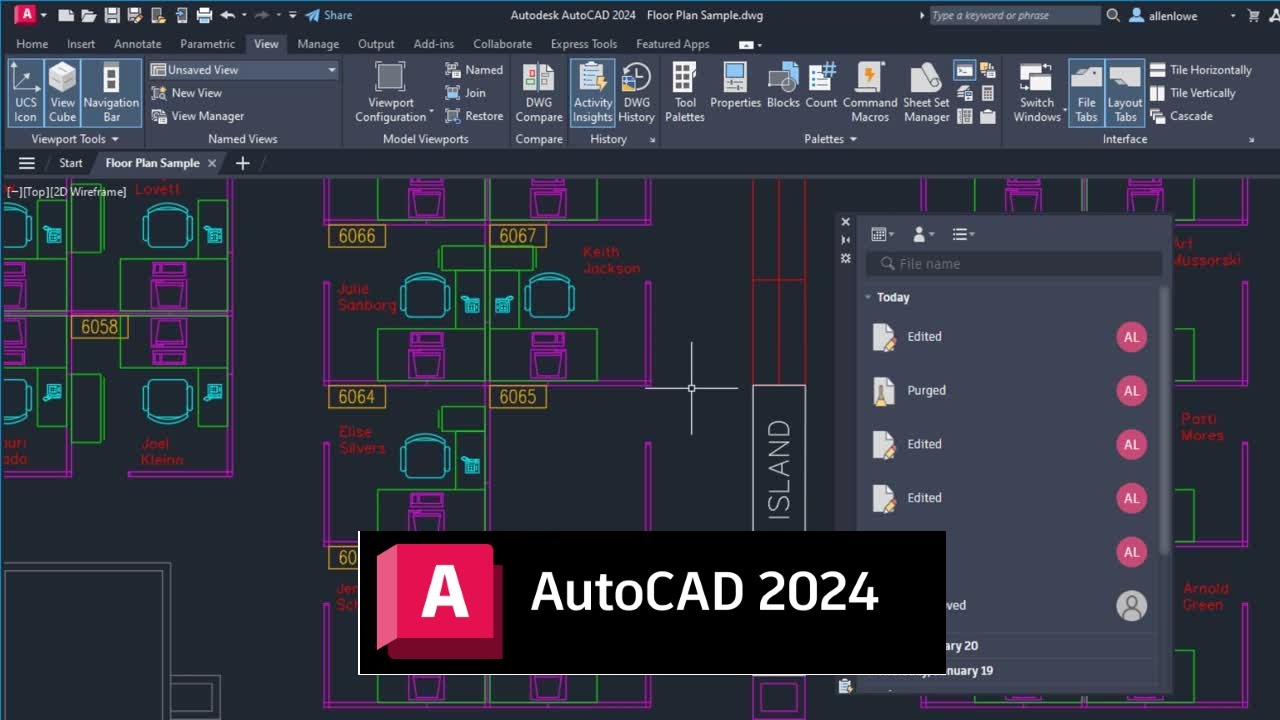Open the Unsaved View dropdown

click(244, 70)
